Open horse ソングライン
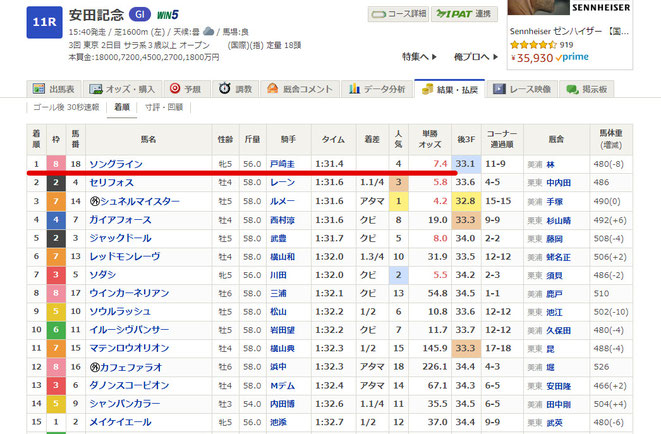 (116, 164)
